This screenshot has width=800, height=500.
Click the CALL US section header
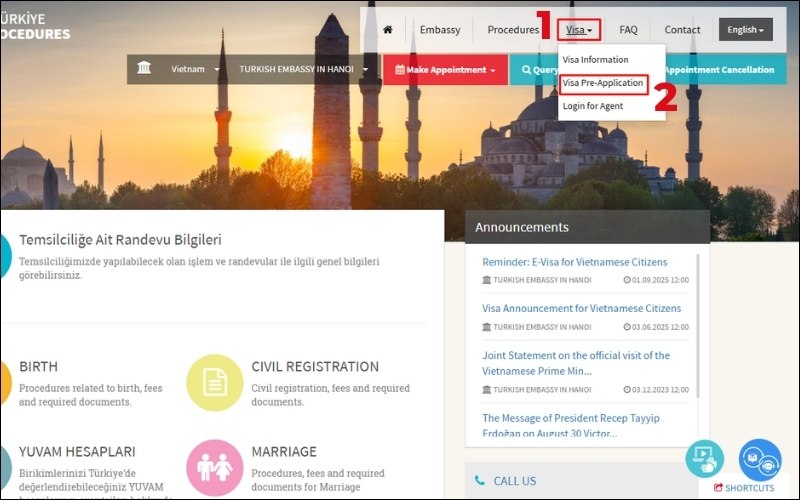515,481
